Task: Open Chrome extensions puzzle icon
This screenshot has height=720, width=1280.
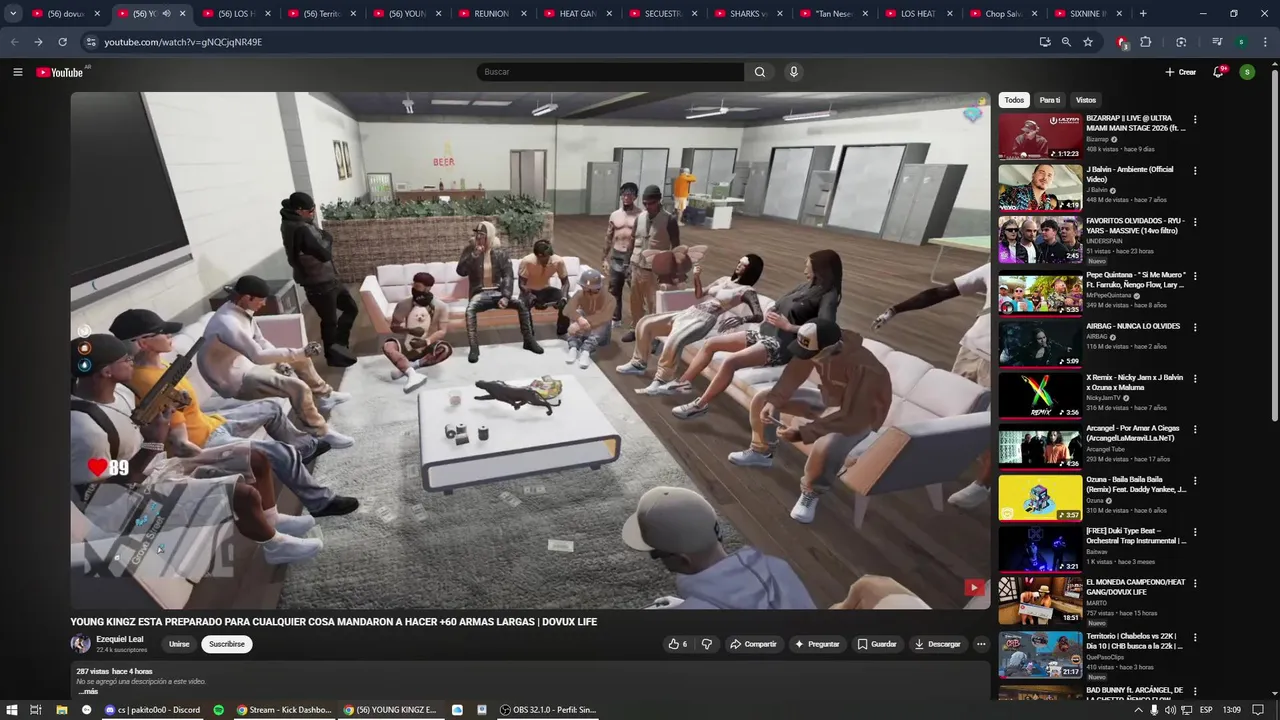Action: pyautogui.click(x=1146, y=42)
